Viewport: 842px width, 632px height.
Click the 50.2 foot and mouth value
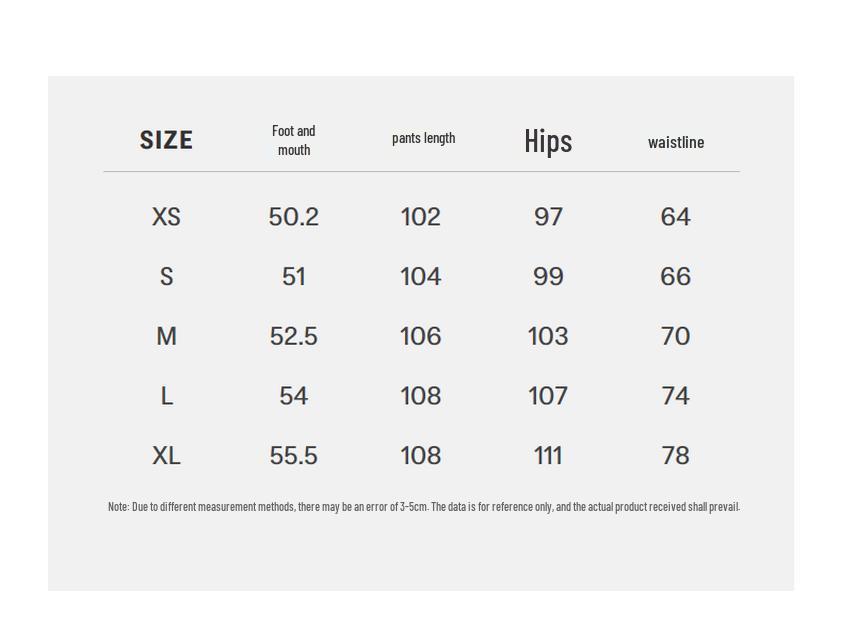293,217
